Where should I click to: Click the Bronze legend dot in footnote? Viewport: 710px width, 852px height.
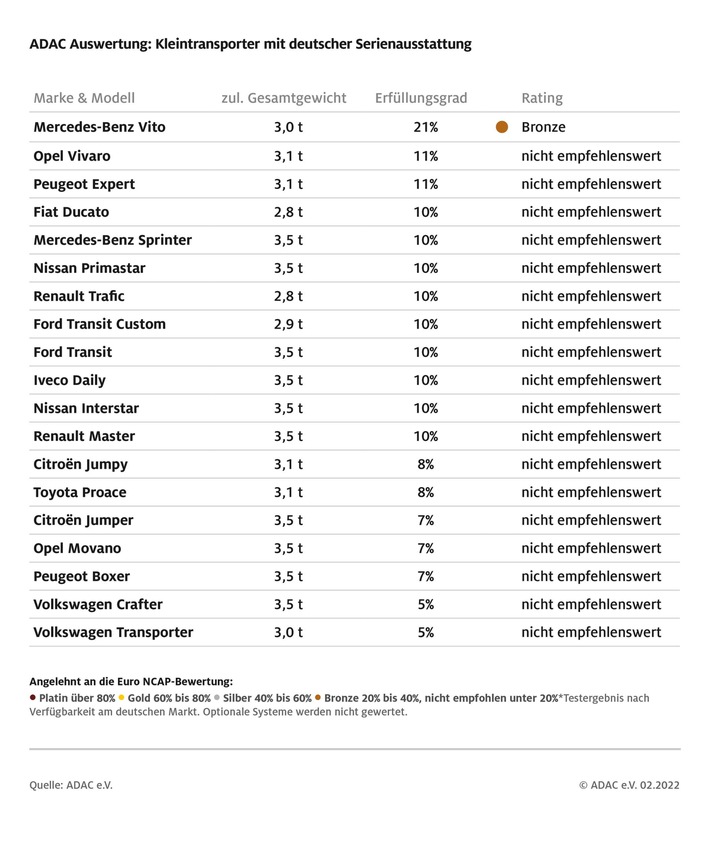(x=318, y=698)
